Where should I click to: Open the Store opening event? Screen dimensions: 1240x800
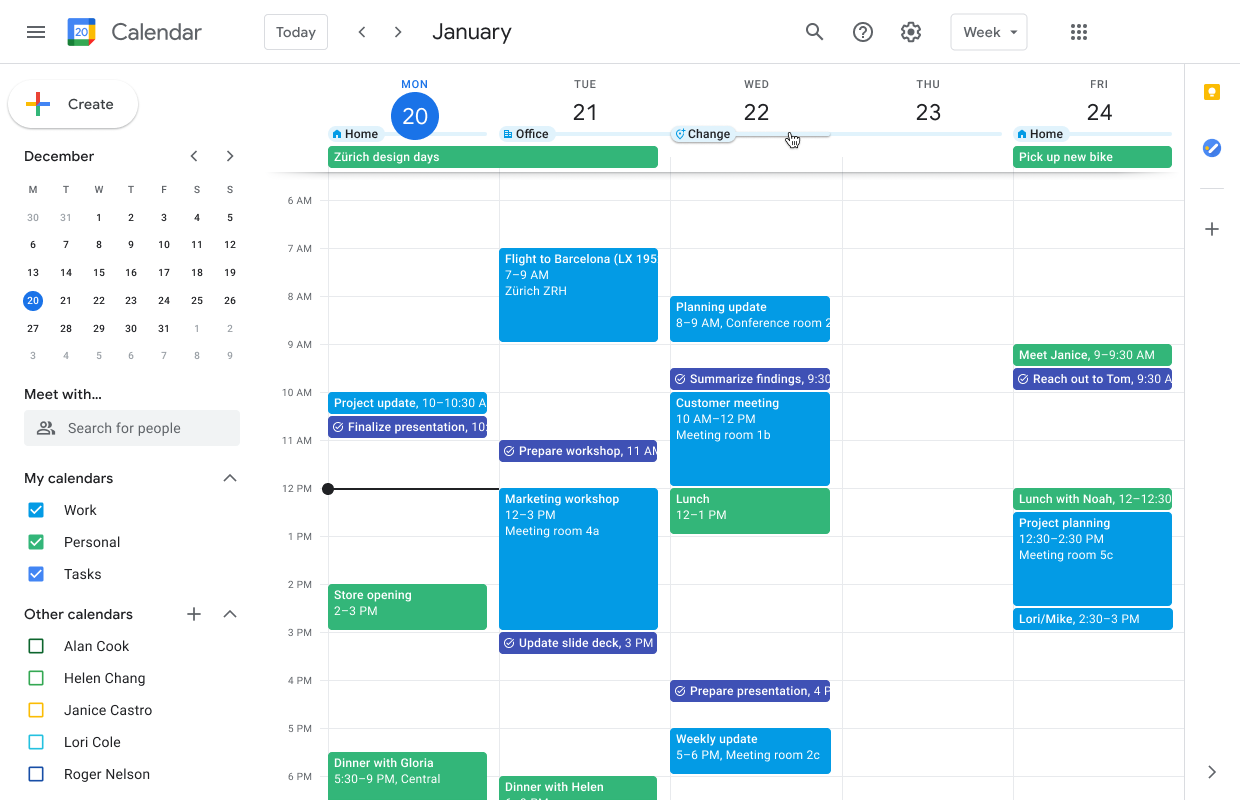click(x=407, y=607)
